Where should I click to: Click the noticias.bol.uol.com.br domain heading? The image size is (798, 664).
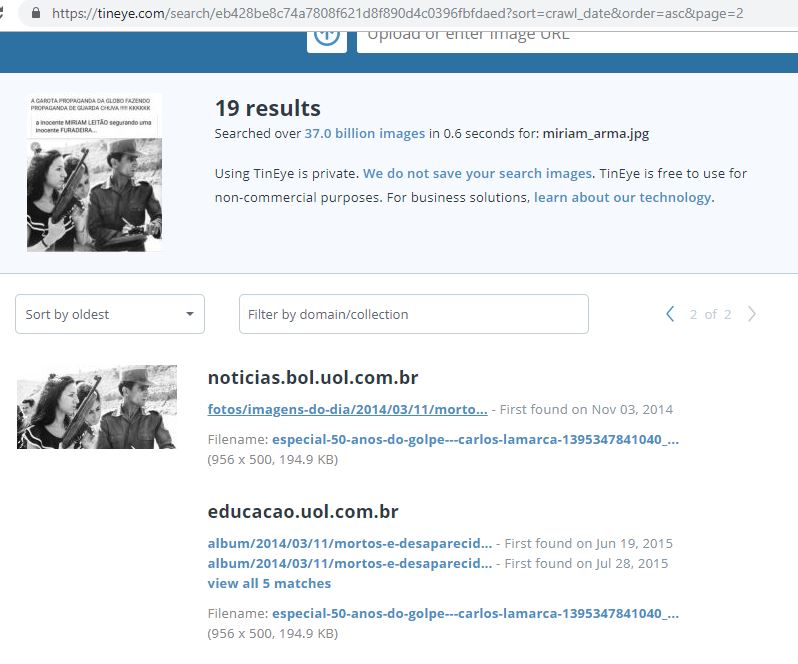point(313,378)
